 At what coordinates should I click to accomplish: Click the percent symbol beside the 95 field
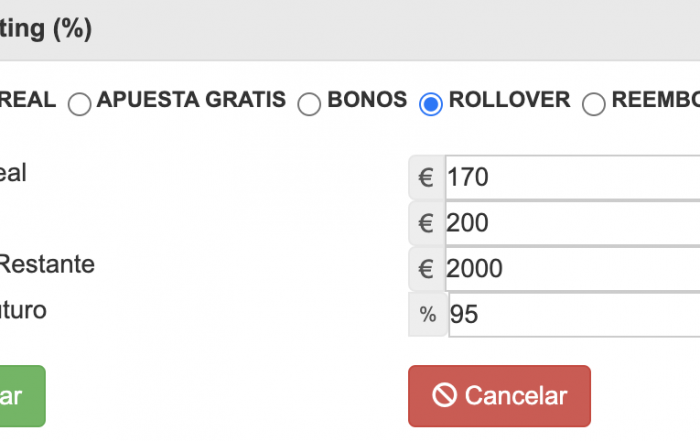(428, 315)
